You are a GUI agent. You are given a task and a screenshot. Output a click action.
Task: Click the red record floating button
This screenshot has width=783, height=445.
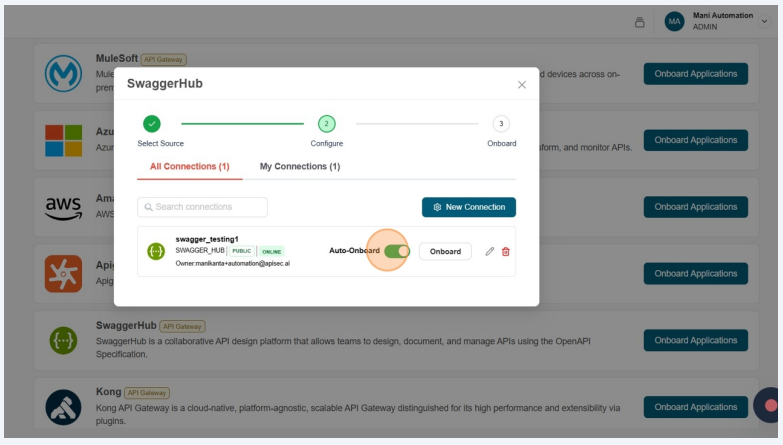click(769, 405)
